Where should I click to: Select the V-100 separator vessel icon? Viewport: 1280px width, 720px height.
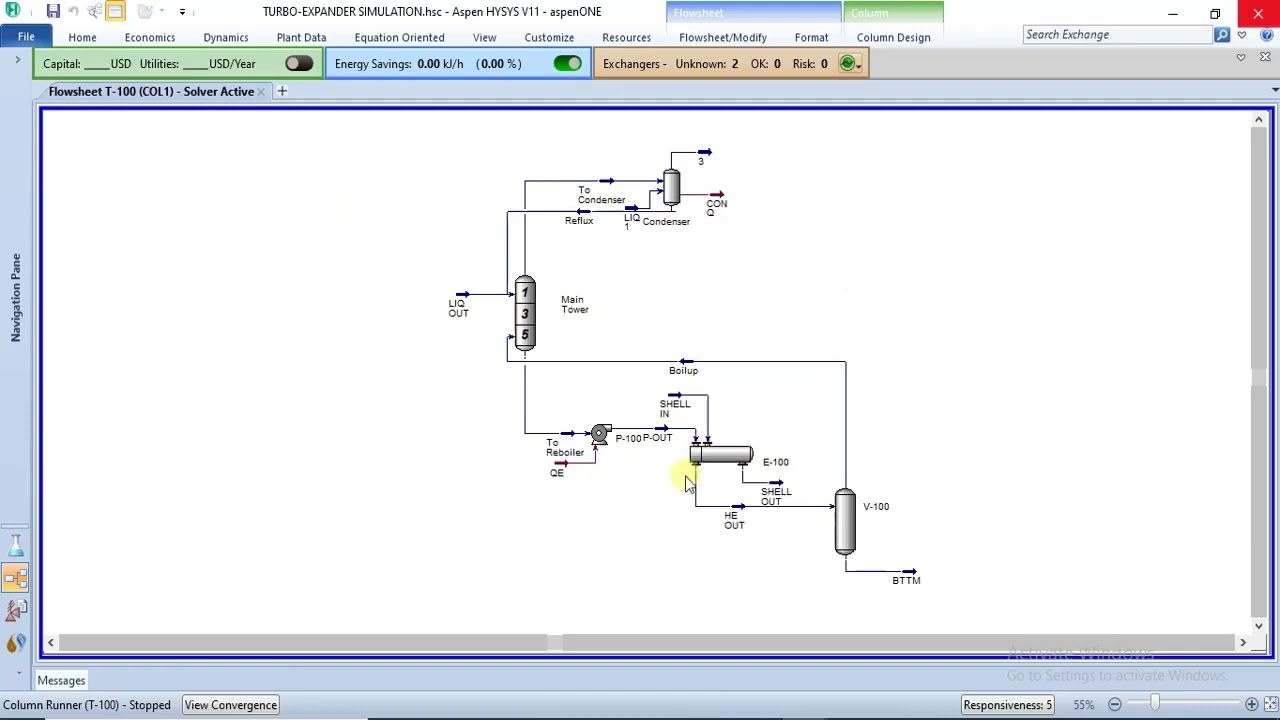coord(845,521)
